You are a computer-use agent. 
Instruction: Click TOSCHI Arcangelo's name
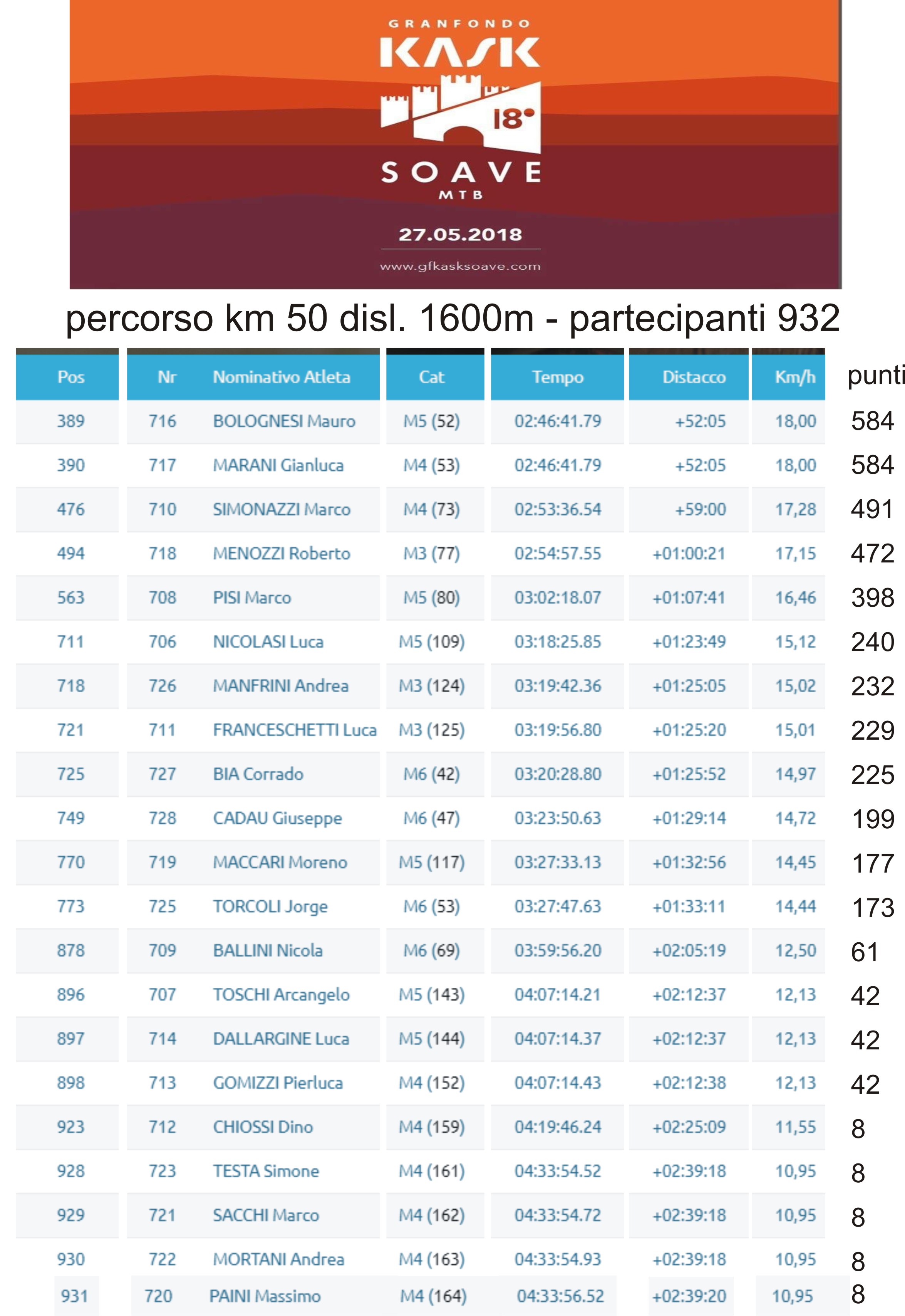pos(281,995)
